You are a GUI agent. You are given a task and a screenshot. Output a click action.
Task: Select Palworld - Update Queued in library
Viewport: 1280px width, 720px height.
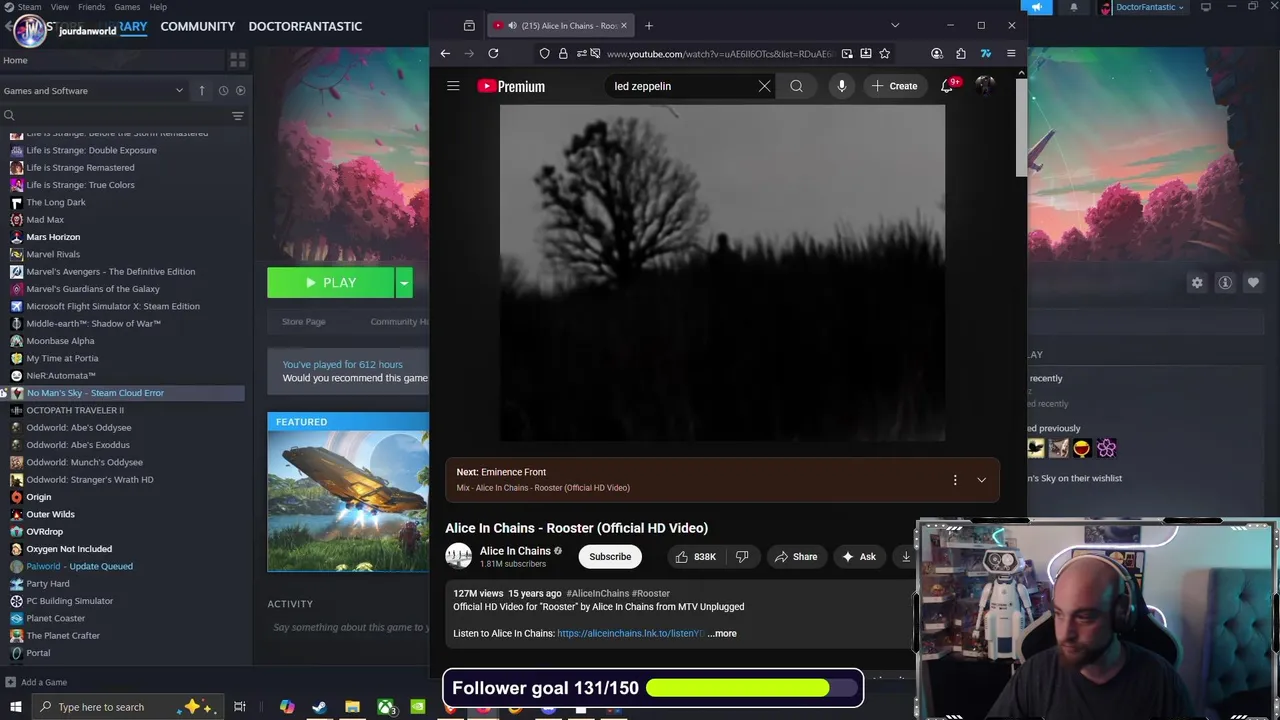pyautogui.click(x=79, y=566)
